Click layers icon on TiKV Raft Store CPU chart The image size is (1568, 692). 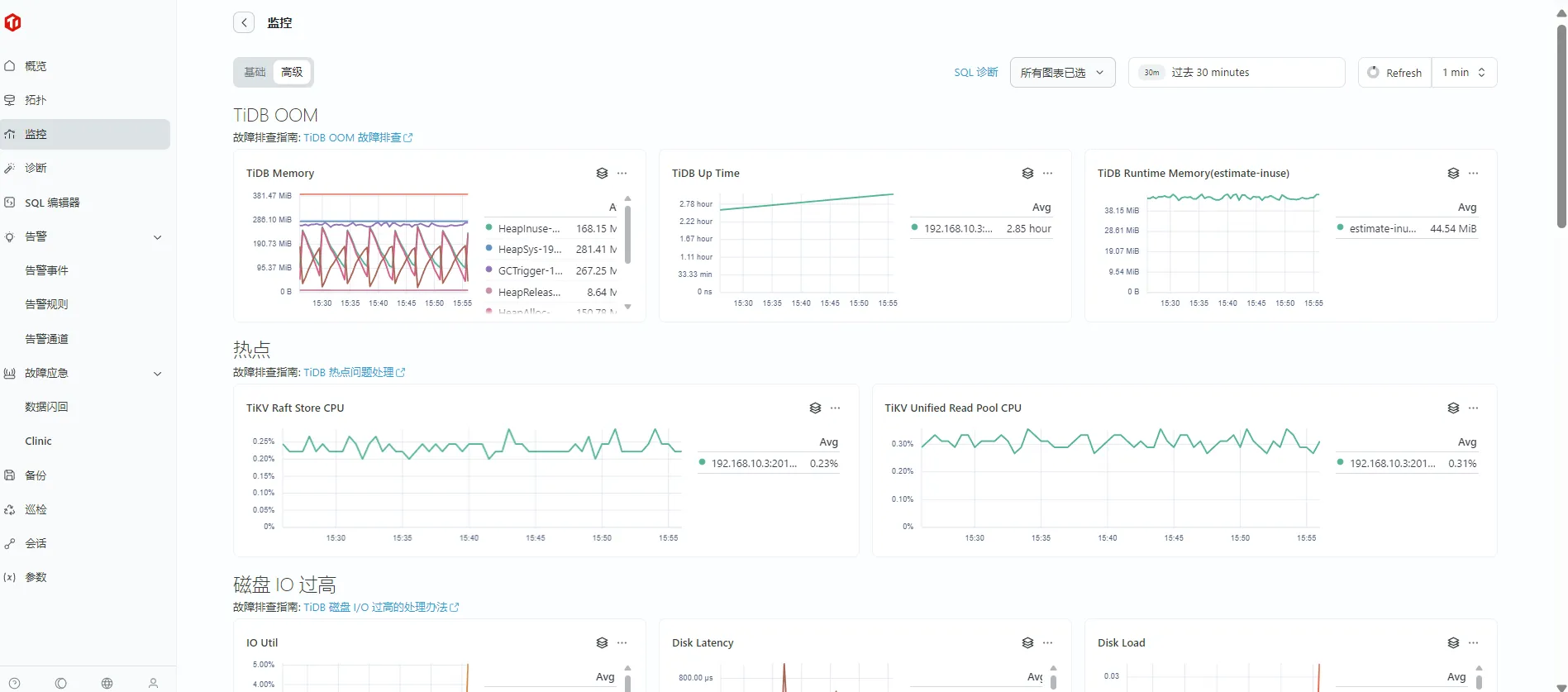[815, 408]
